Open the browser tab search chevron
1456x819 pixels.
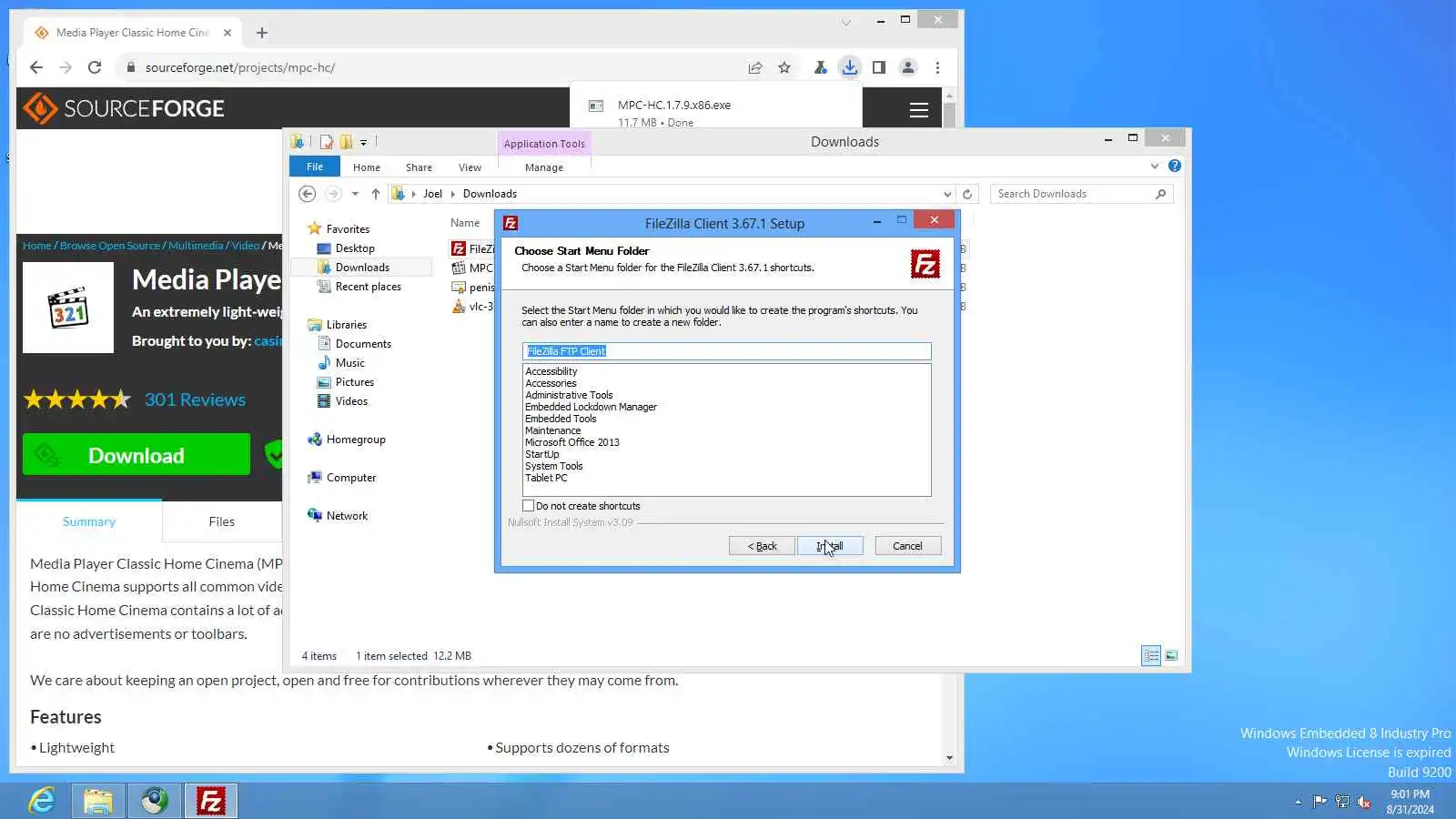pos(846,22)
